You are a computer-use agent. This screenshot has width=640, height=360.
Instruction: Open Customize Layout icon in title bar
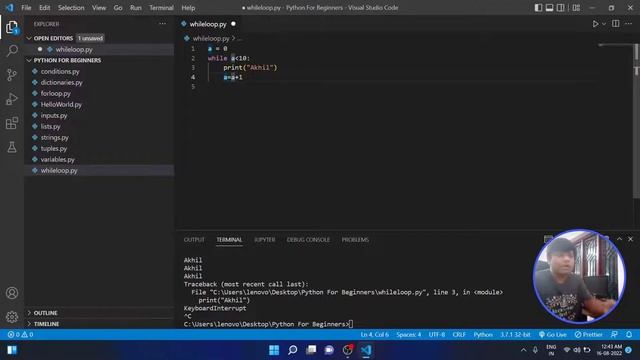pos(576,8)
